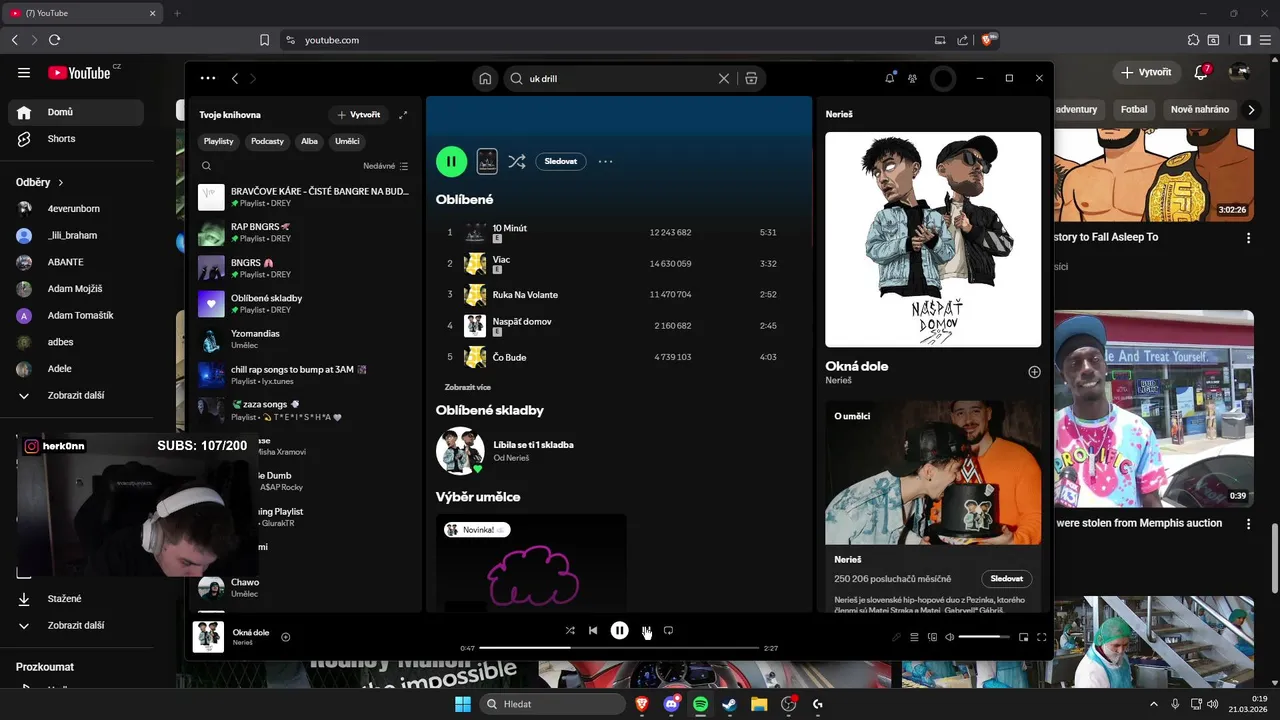Open the YouTube hamburger menu
1280x720 pixels.
pos(24,73)
